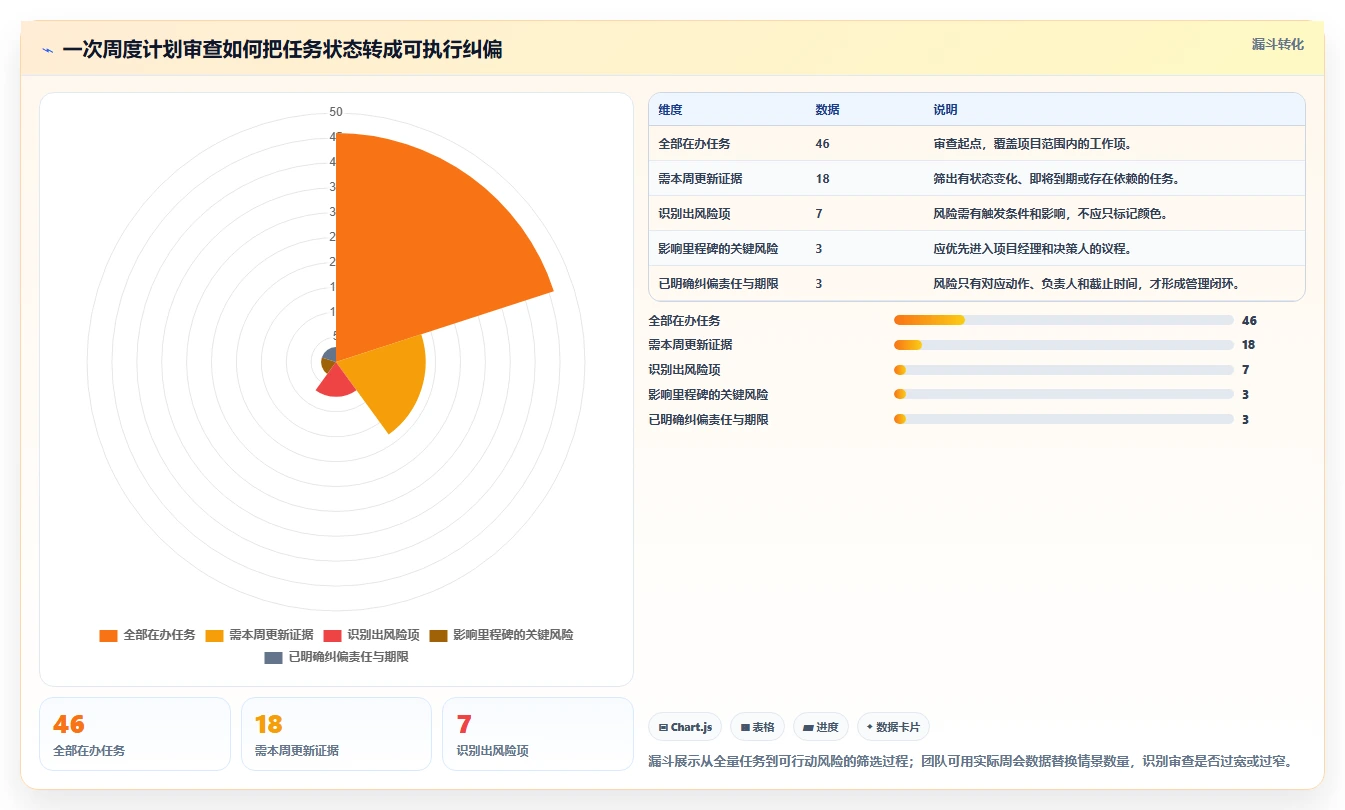The height and width of the screenshot is (810, 1345).
Task: Click the 表格 chip
Action: coord(757,727)
